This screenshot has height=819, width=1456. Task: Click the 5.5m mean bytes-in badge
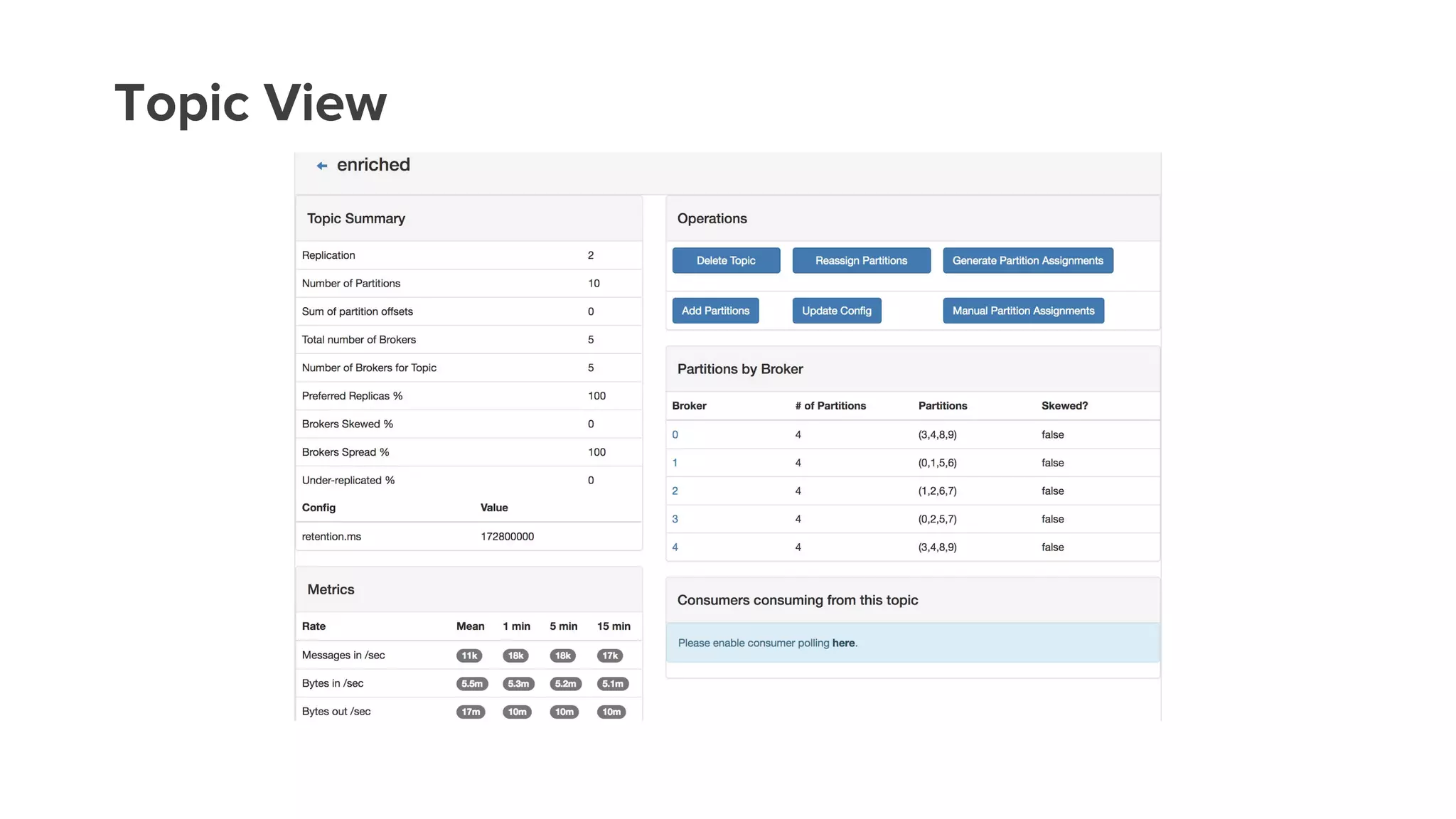(471, 684)
